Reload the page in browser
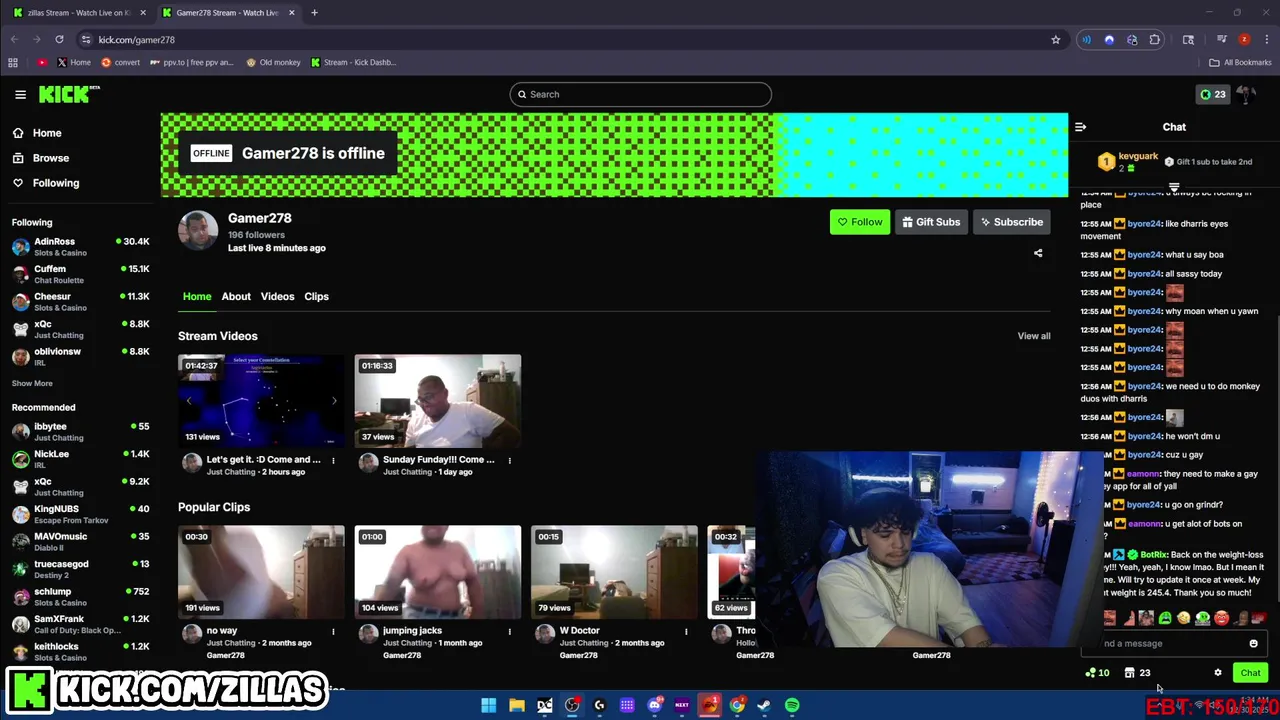1280x720 pixels. click(59, 40)
